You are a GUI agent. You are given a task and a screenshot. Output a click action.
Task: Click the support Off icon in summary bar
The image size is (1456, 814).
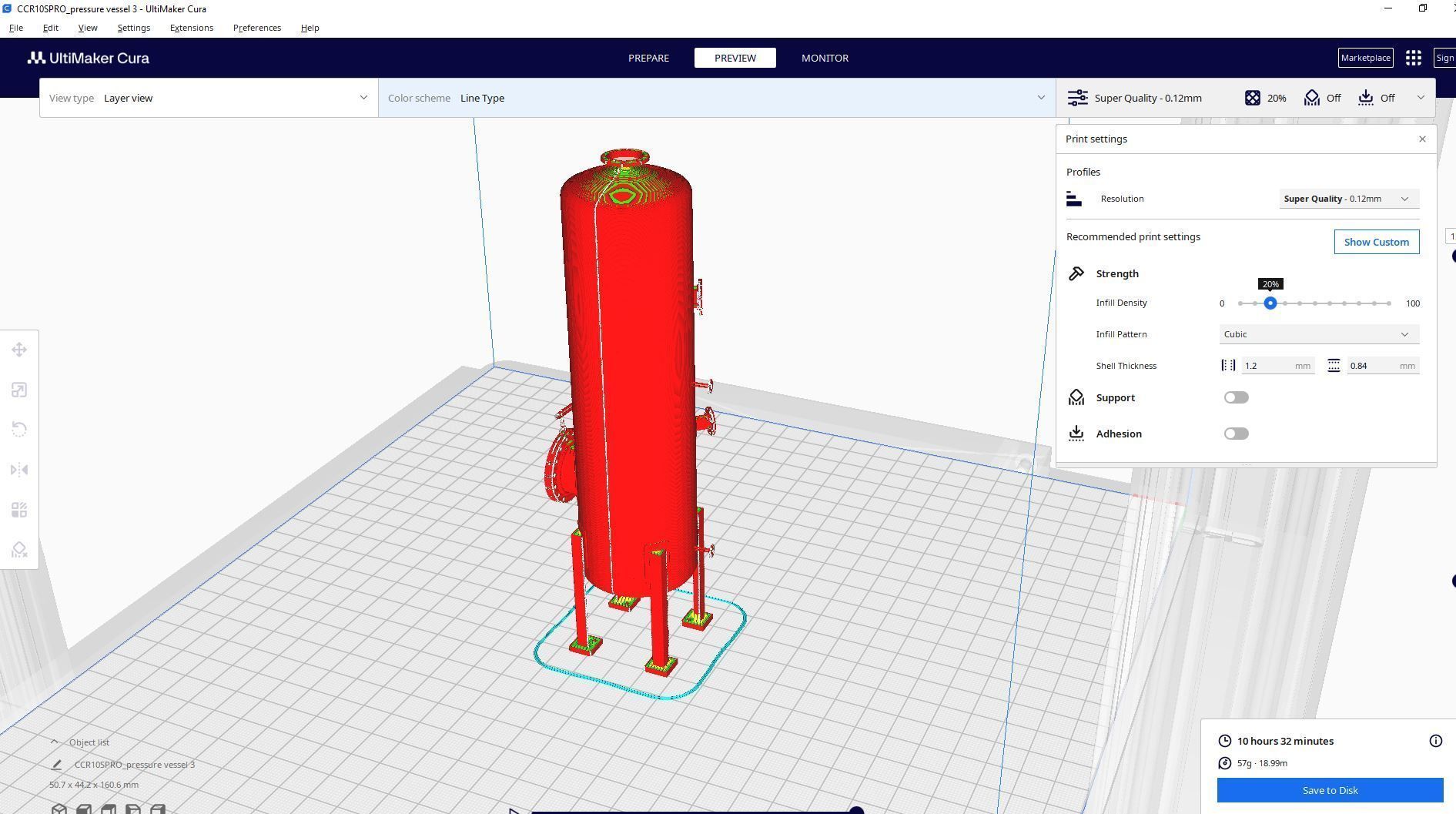pyautogui.click(x=1312, y=98)
